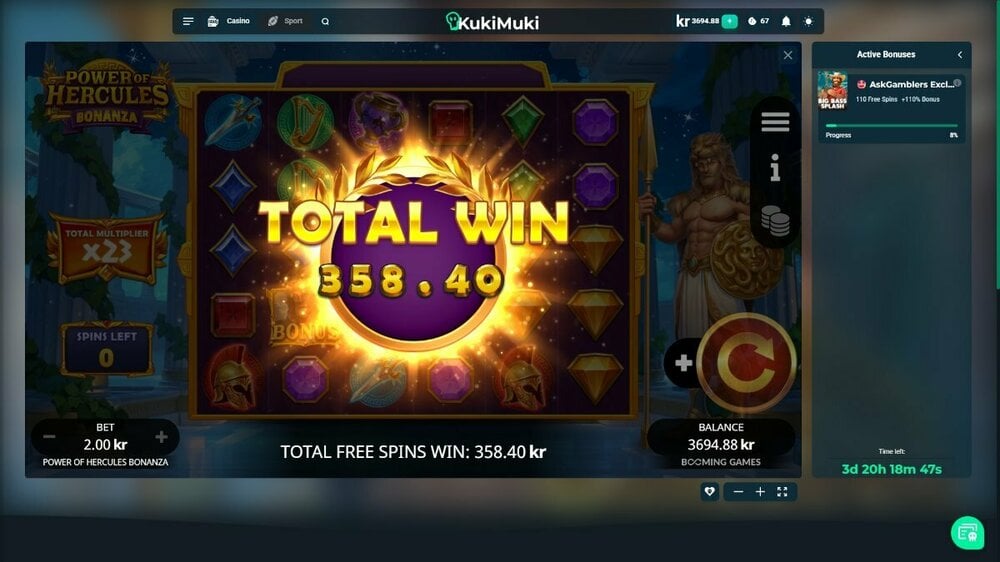Open the game info icon
The height and width of the screenshot is (562, 1000).
click(775, 168)
